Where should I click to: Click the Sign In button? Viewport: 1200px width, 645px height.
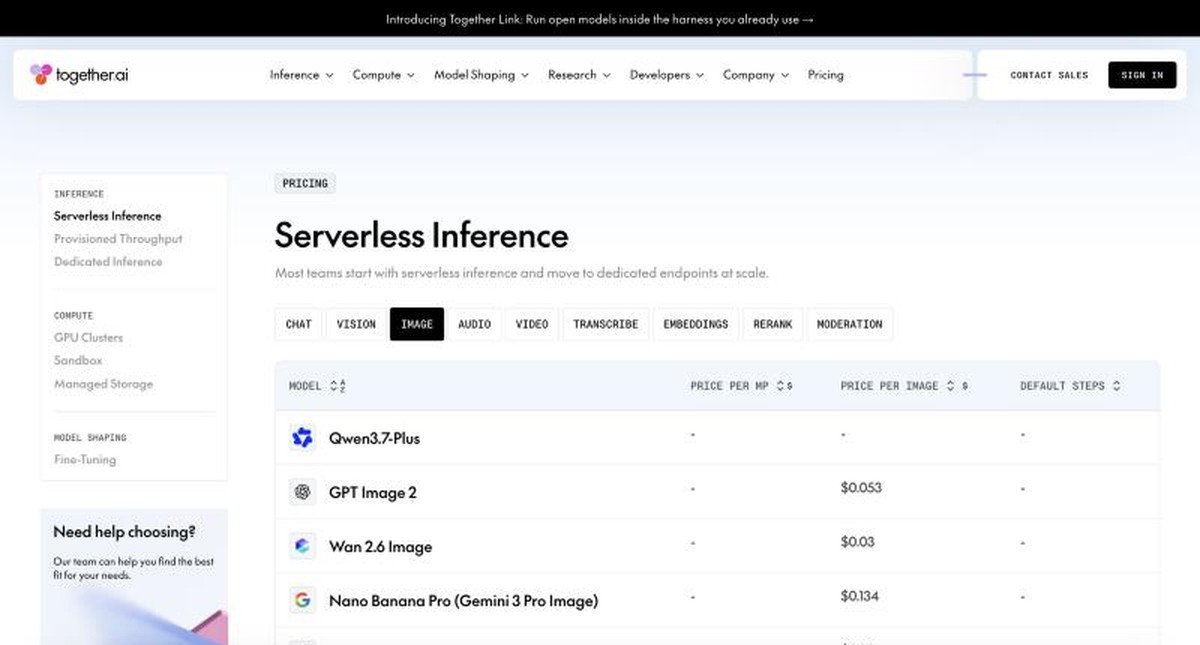(1142, 75)
